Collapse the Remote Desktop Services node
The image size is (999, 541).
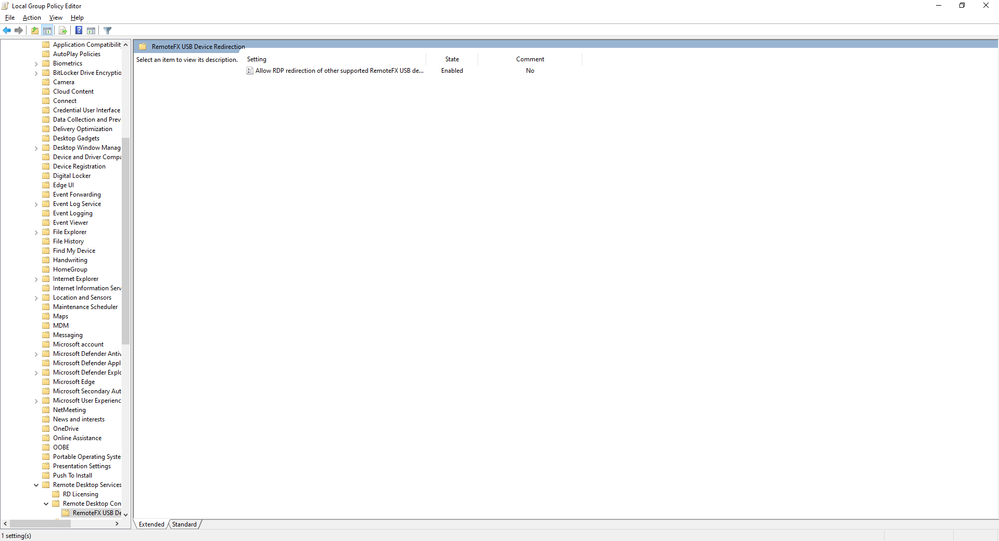click(36, 485)
